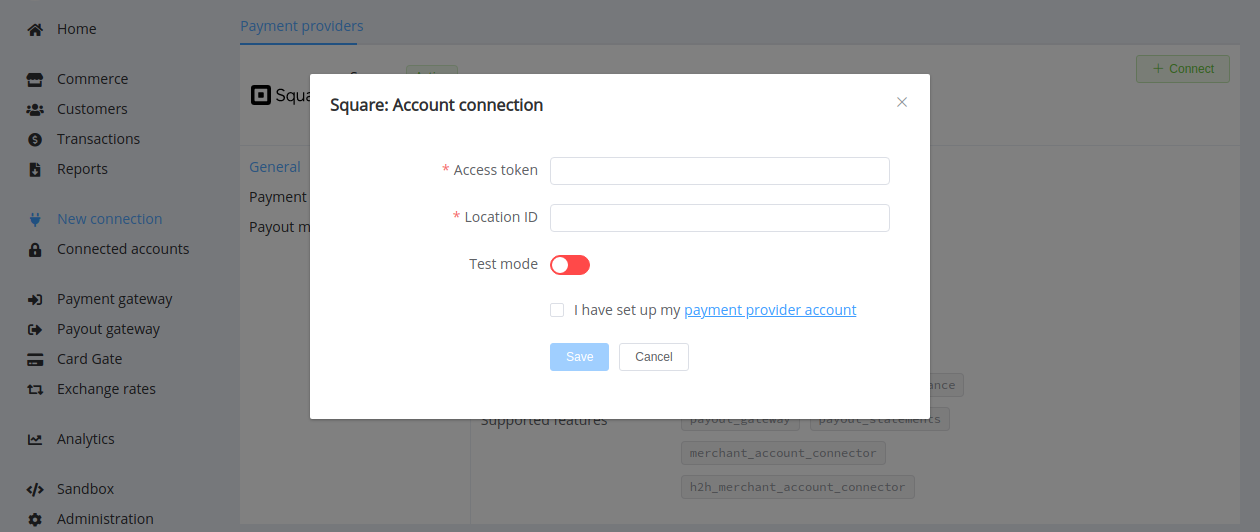Click the Location ID label

coord(501,217)
